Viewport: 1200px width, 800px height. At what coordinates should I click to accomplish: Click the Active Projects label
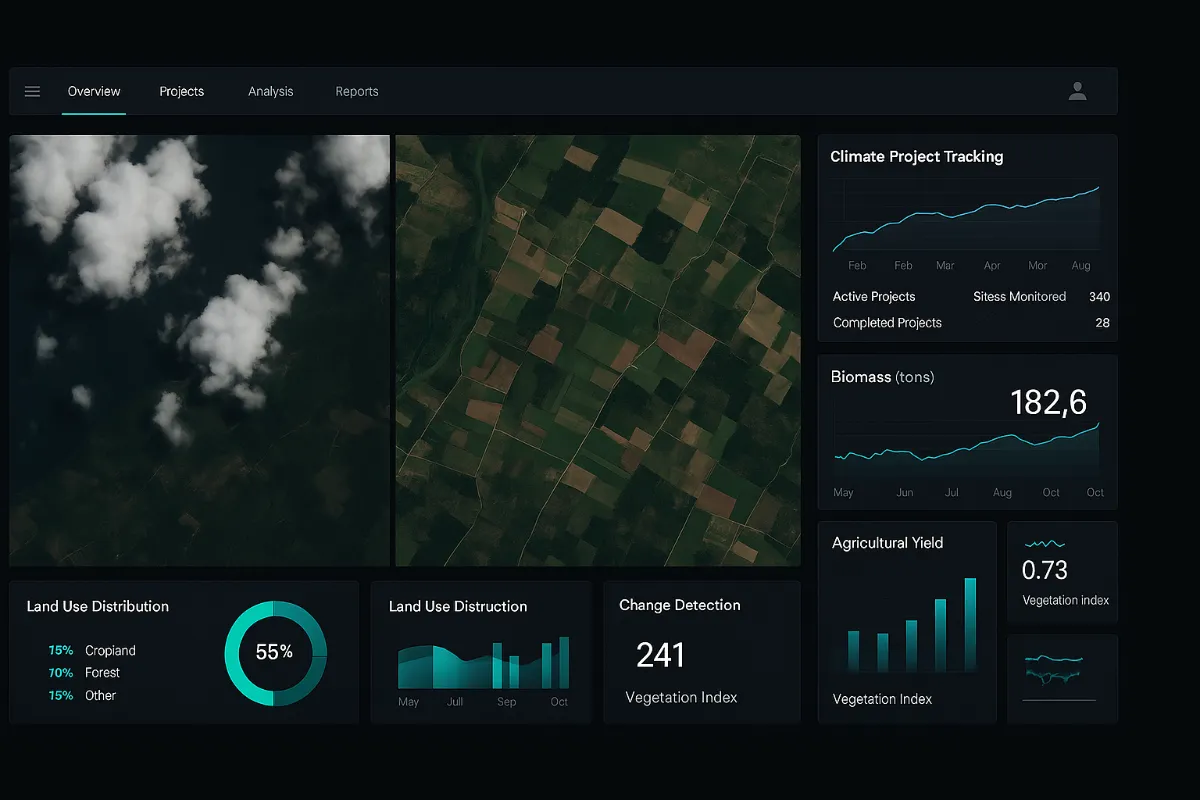tap(874, 297)
